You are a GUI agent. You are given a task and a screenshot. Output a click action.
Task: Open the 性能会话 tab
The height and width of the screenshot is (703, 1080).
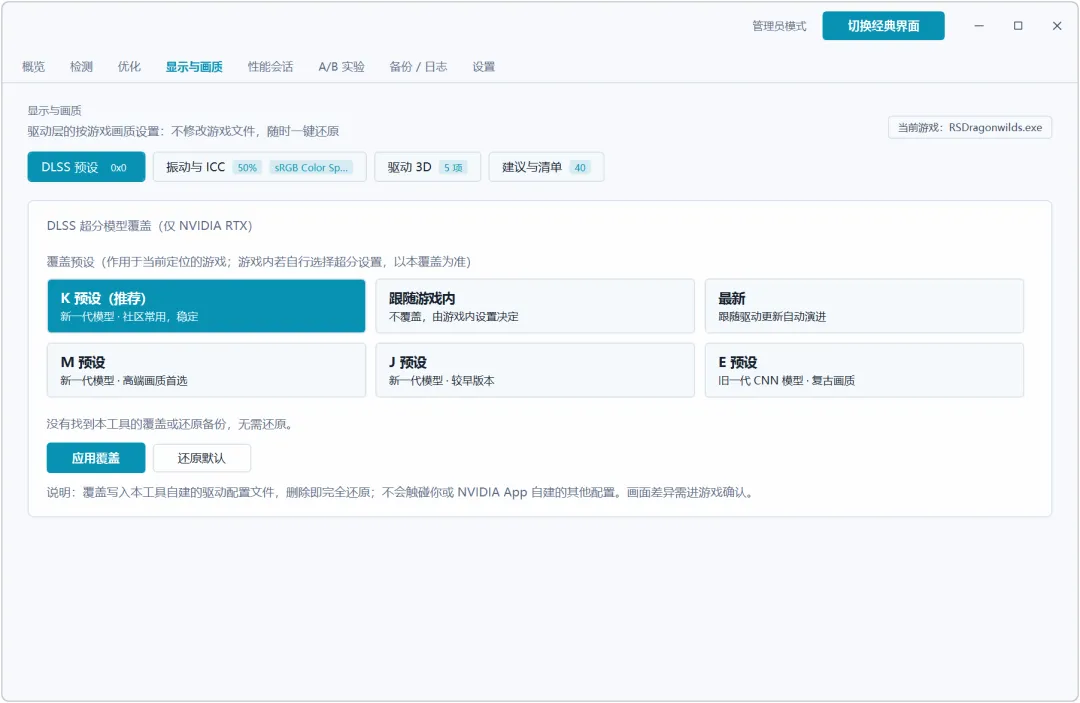271,67
